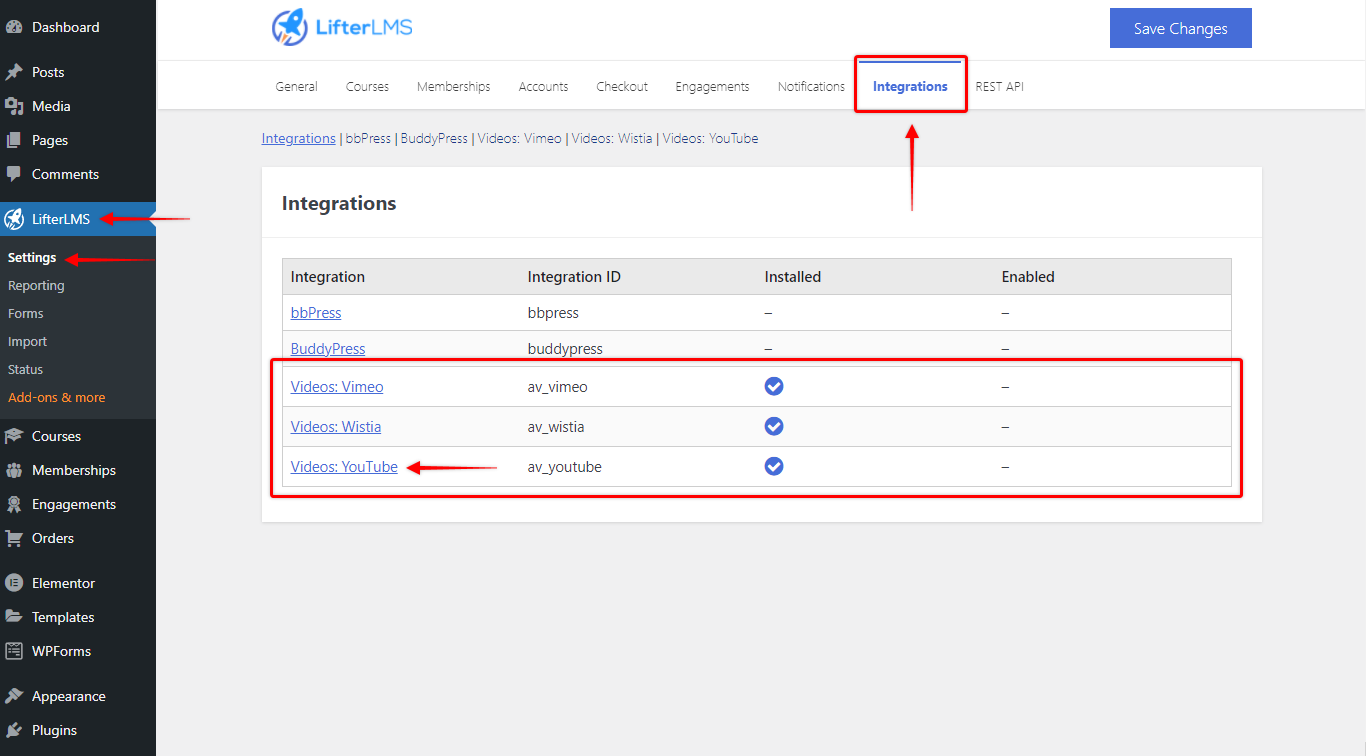Click the Installed column header
Screen dimensions: 1366x756
(793, 277)
